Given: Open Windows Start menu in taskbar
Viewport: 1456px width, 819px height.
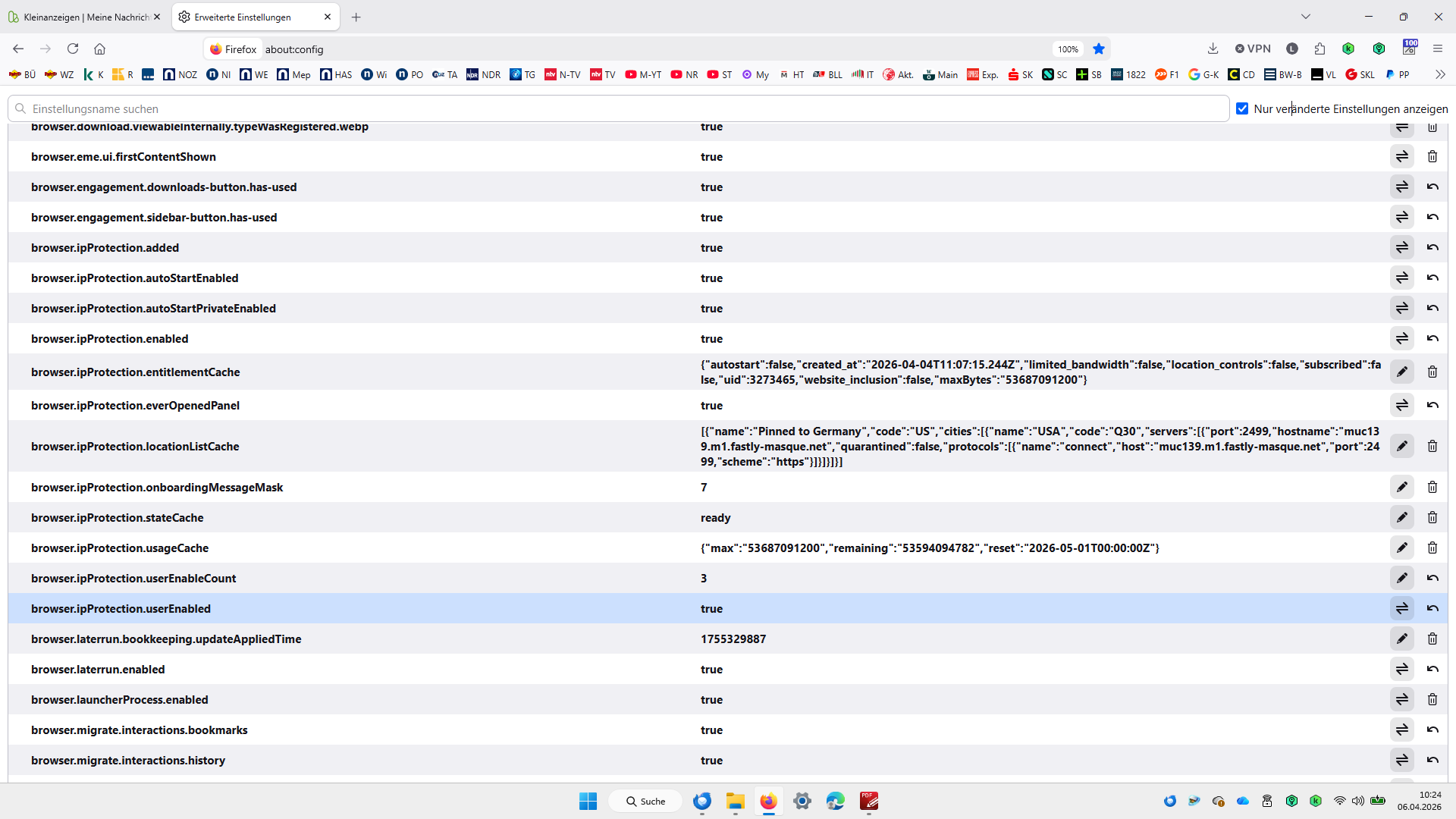Looking at the screenshot, I should tap(588, 801).
